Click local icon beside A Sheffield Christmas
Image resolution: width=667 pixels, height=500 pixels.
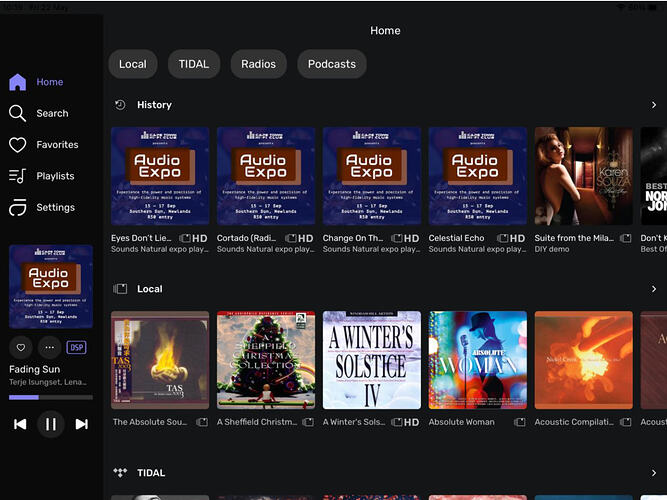pyautogui.click(x=308, y=422)
